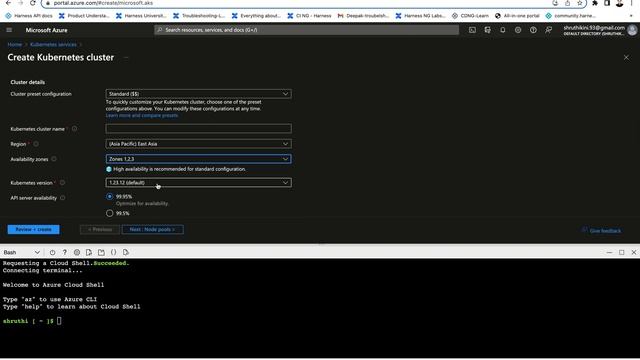Click info icon next to API server availability
This screenshot has height=360, width=640.
(x=62, y=198)
